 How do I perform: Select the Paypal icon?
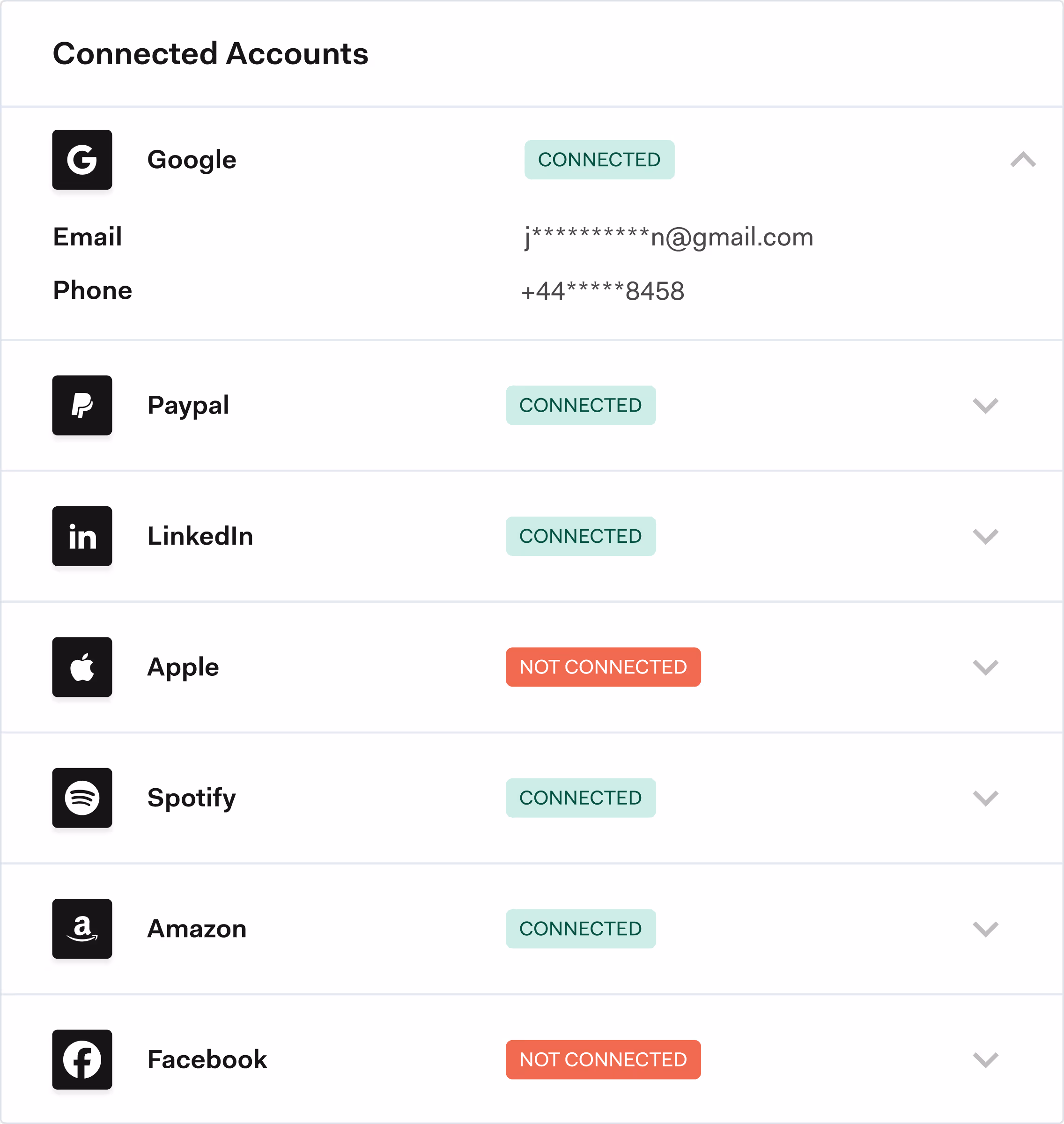point(81,405)
